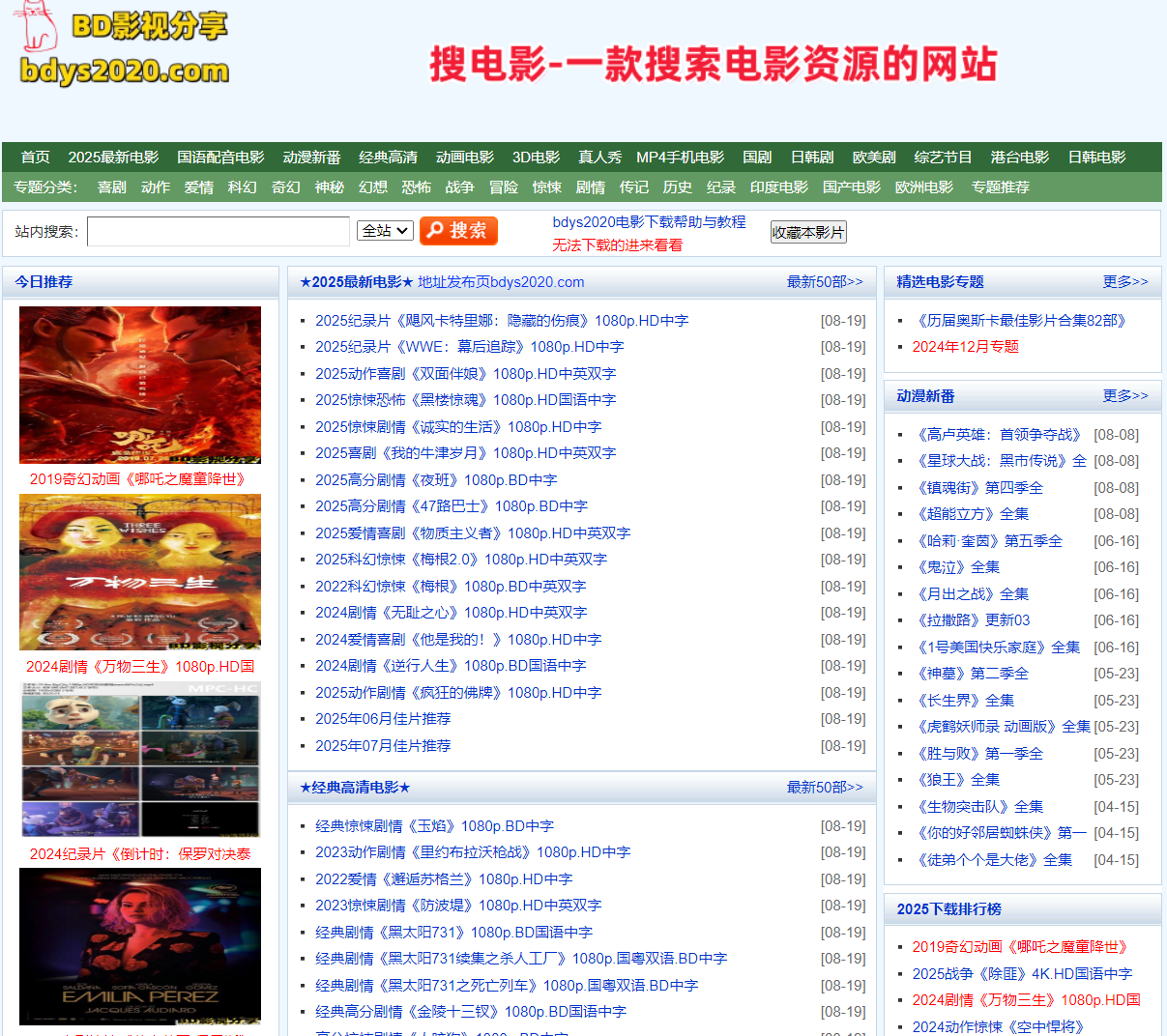This screenshot has width=1167, height=1036.
Task: Click the orange 搜索 magnifier button
Action: 458,231
